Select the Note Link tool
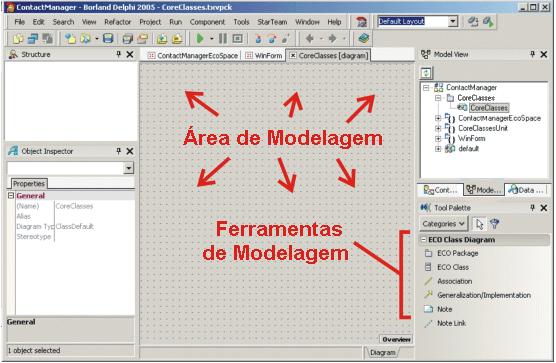 (x=445, y=323)
